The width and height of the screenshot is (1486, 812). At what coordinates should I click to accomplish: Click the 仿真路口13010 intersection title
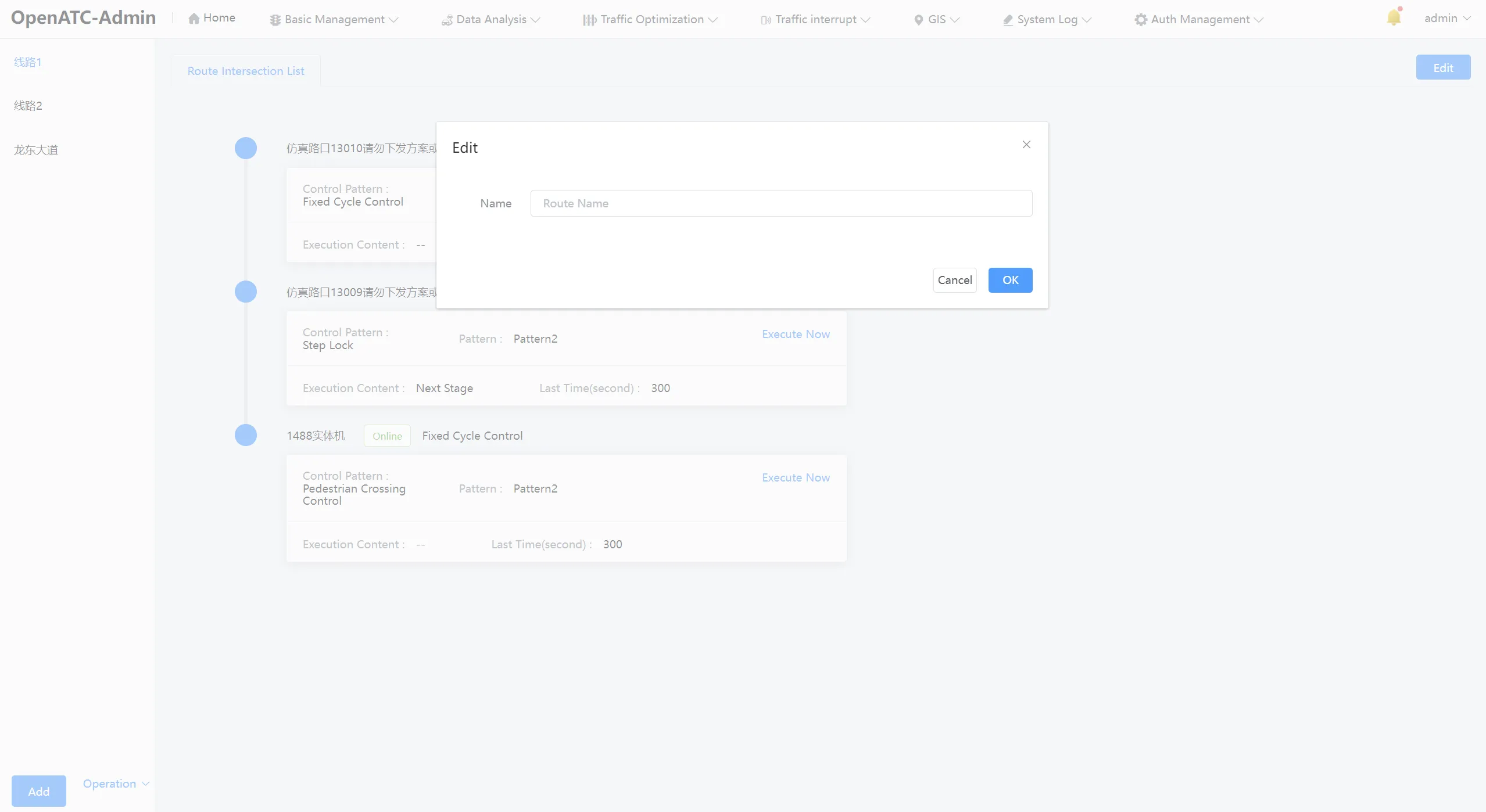361,148
